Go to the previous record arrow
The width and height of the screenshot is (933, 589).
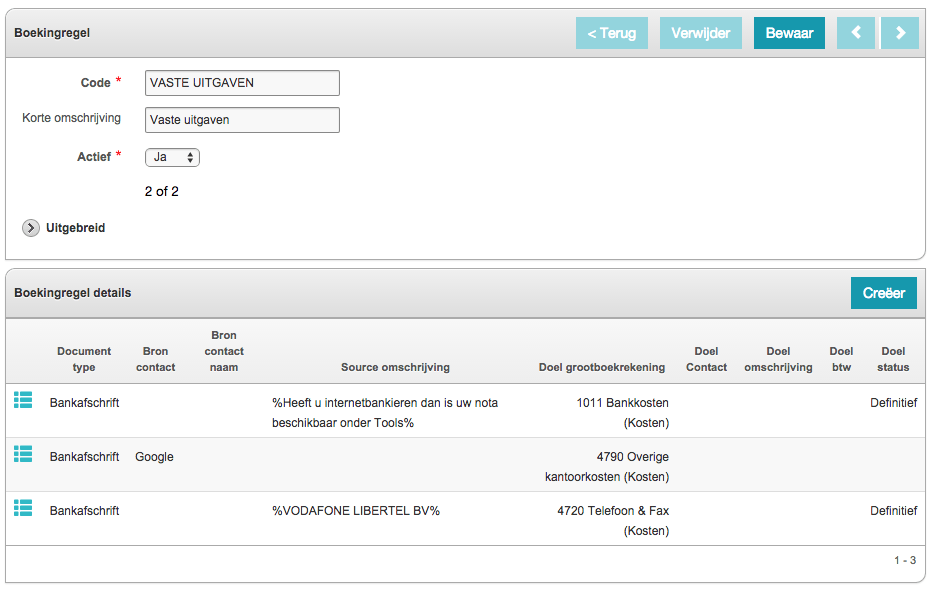pyautogui.click(x=856, y=33)
